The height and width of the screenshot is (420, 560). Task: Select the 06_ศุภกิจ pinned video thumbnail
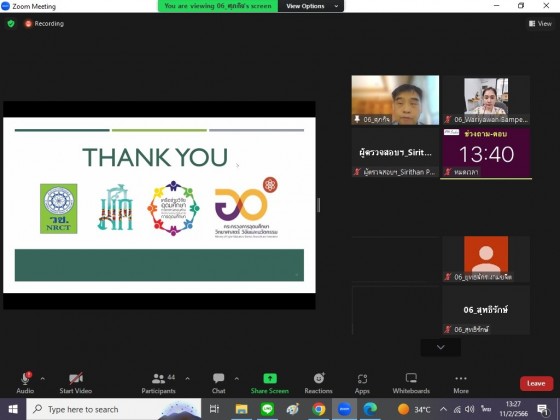click(x=395, y=100)
